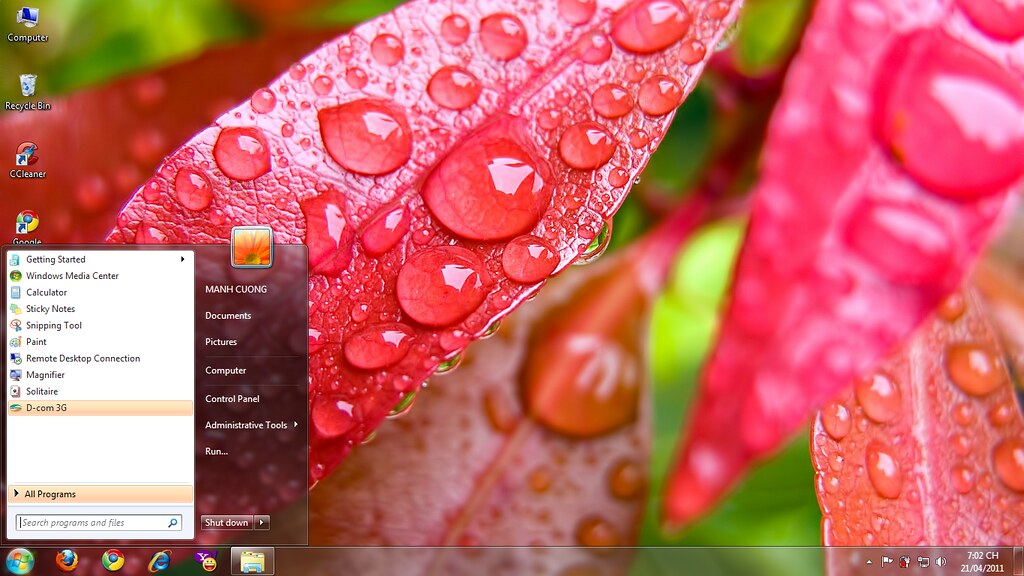Viewport: 1024px width, 576px height.
Task: Show hidden system tray icons
Action: [868, 562]
